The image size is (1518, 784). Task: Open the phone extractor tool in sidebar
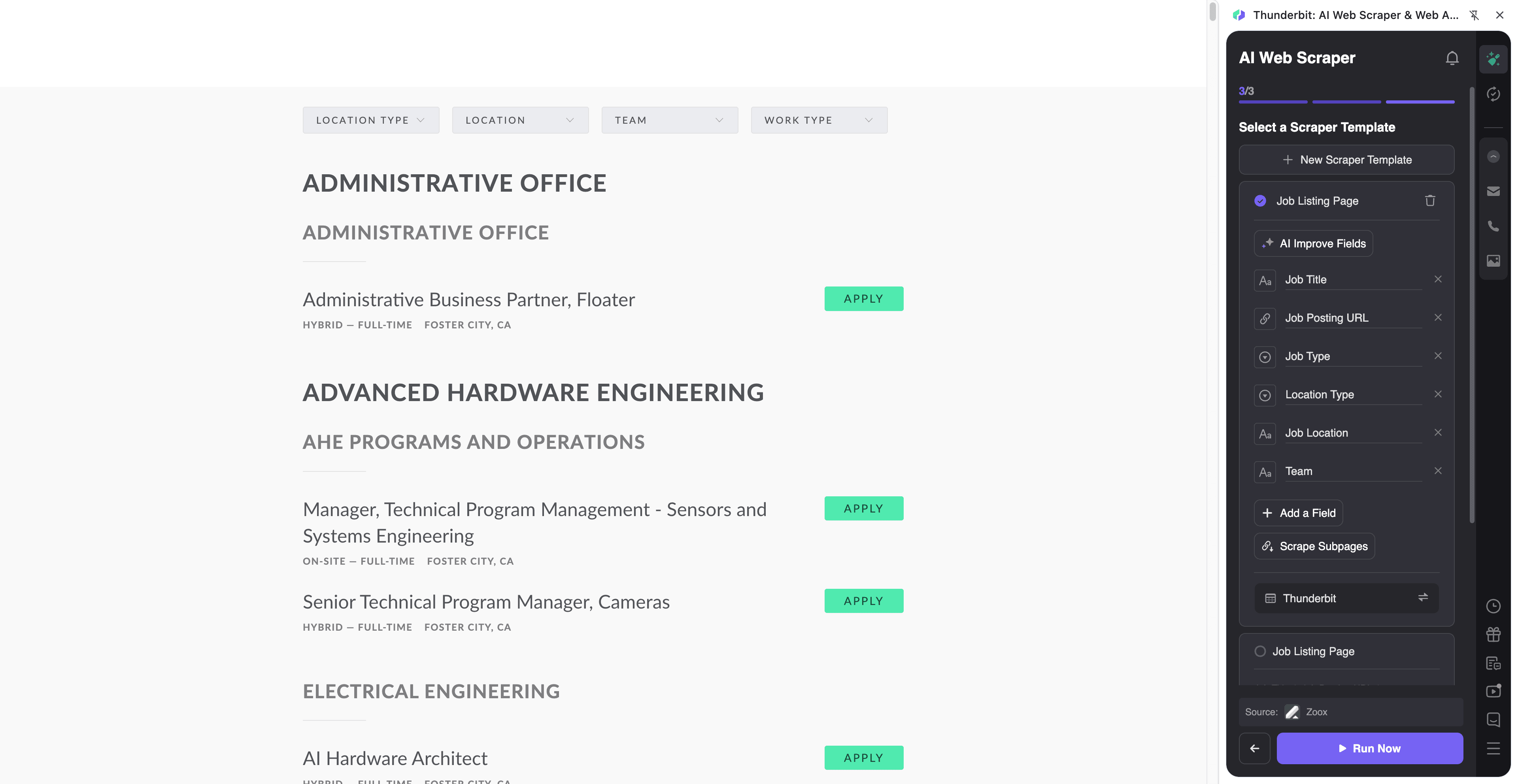point(1494,226)
